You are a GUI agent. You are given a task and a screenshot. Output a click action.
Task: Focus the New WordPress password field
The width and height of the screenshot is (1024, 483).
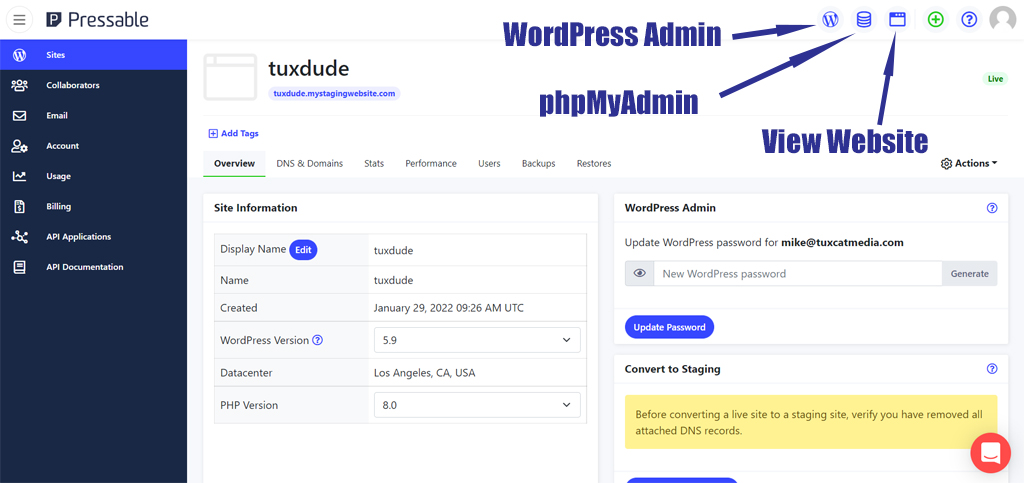pos(798,273)
